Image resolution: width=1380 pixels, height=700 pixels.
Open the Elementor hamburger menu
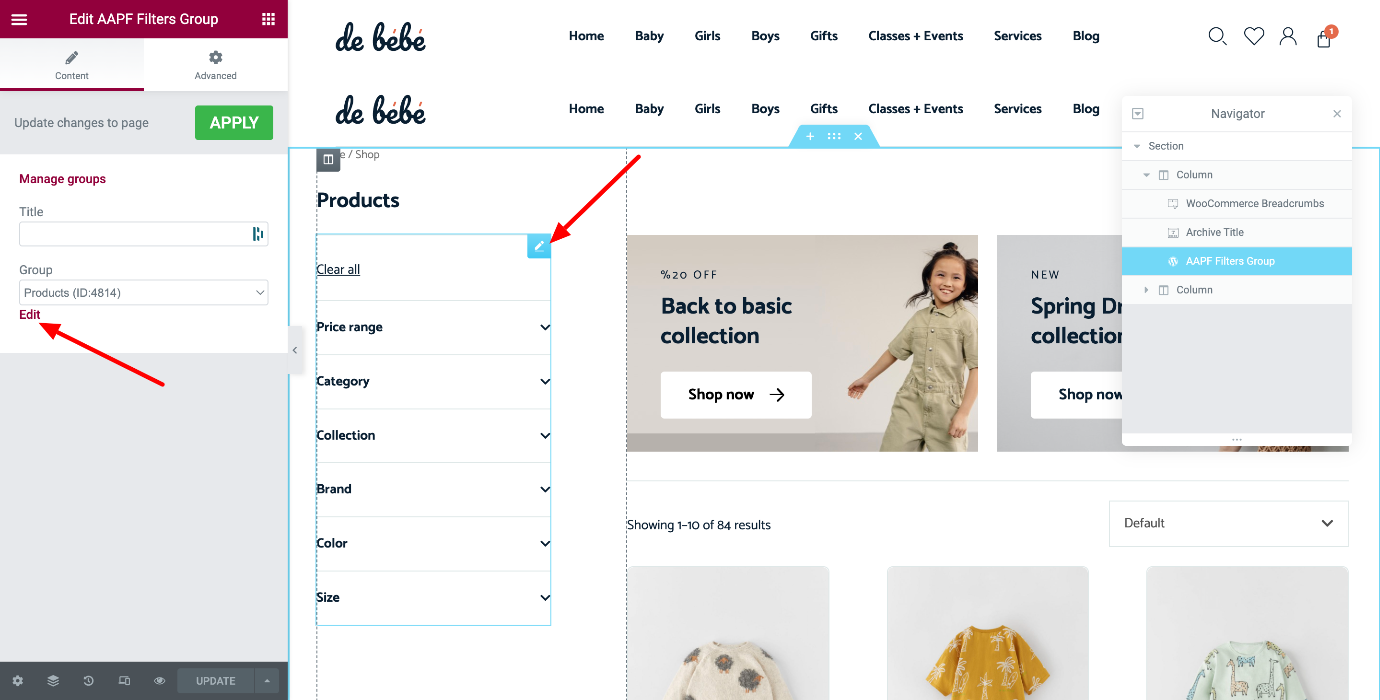click(19, 19)
